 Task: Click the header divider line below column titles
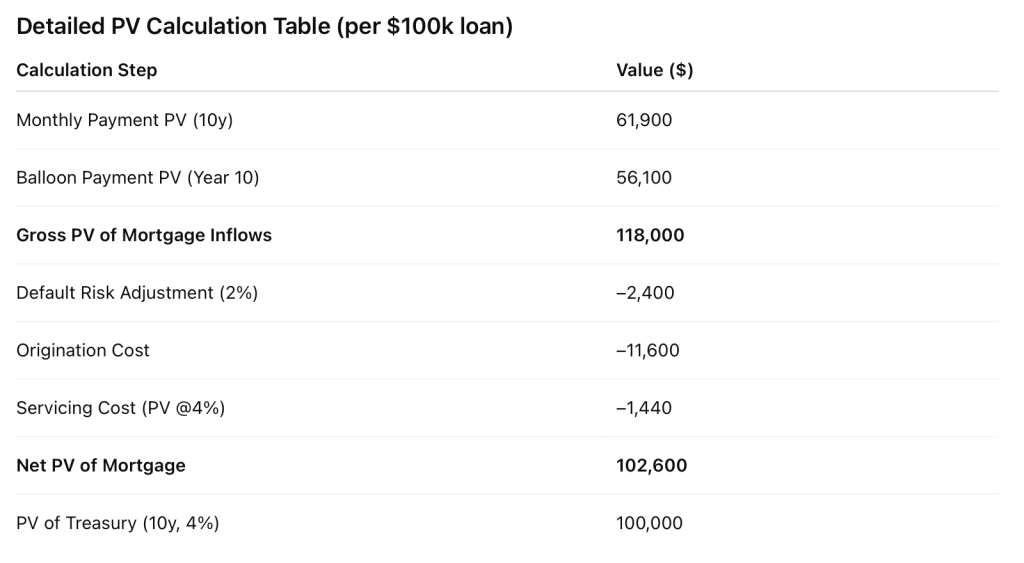click(x=507, y=92)
